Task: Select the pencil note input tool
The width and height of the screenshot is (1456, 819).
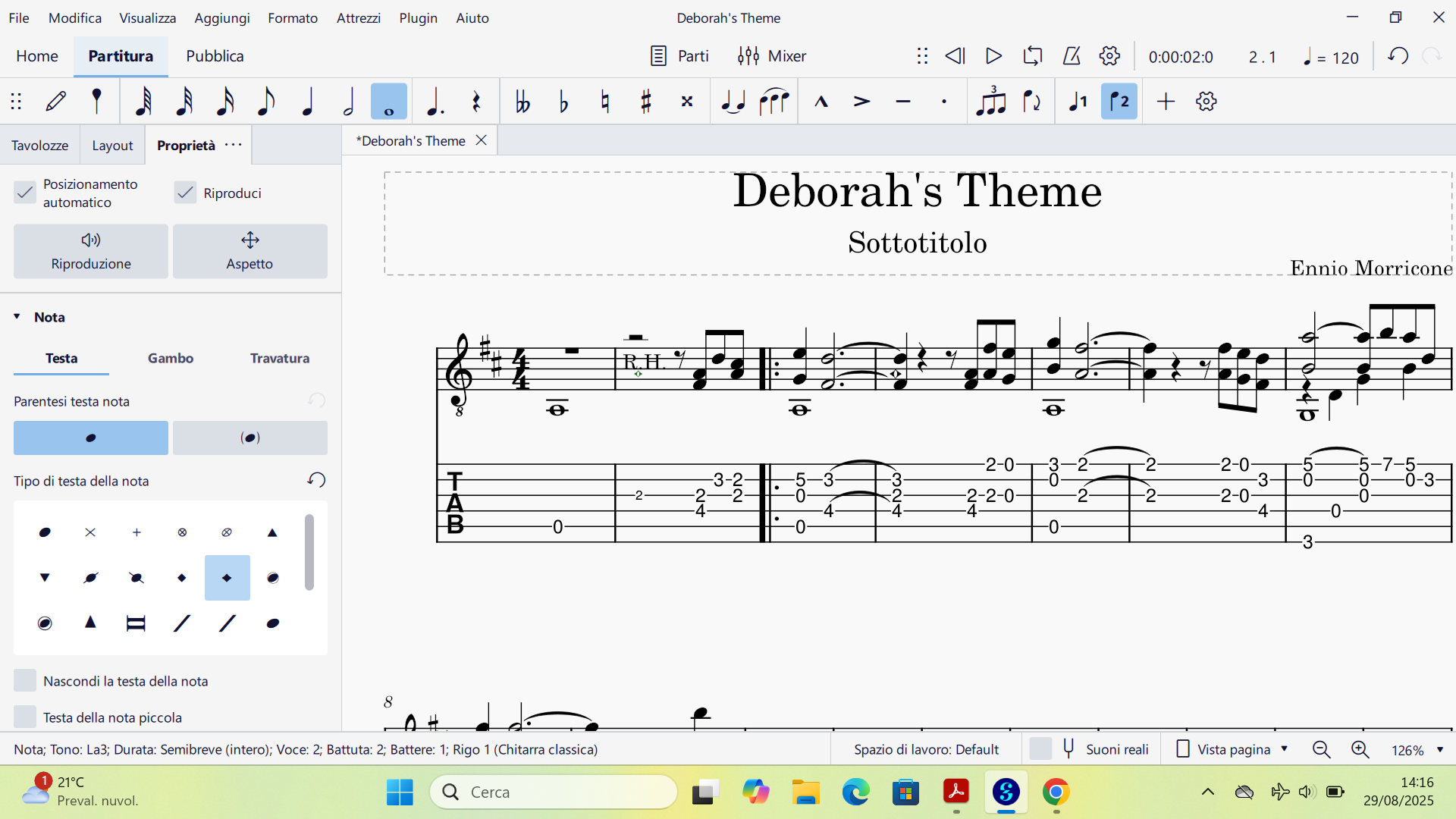Action: click(x=56, y=101)
